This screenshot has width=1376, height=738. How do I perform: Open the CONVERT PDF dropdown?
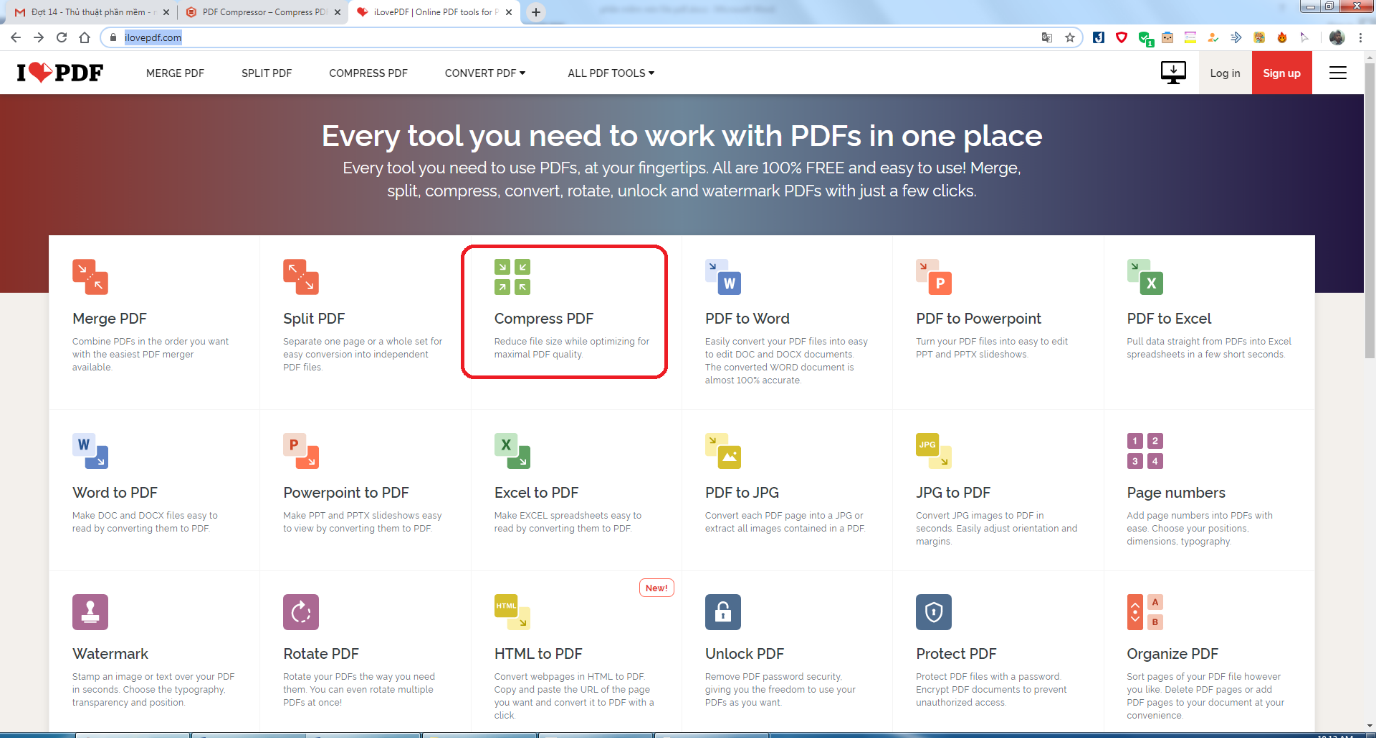[484, 72]
